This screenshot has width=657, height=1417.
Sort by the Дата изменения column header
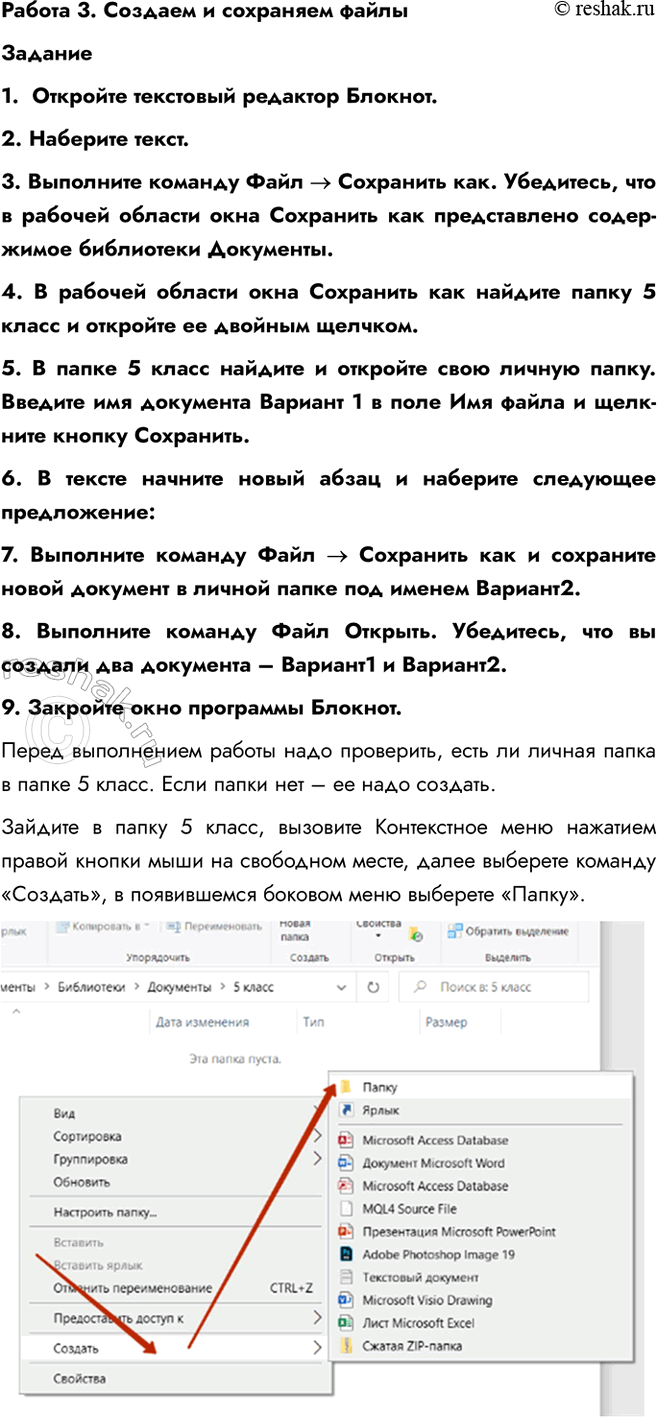click(203, 1023)
